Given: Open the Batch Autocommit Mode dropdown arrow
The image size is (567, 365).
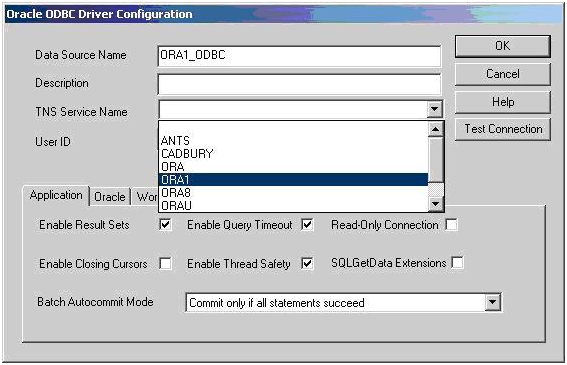Looking at the screenshot, I should pyautogui.click(x=493, y=302).
